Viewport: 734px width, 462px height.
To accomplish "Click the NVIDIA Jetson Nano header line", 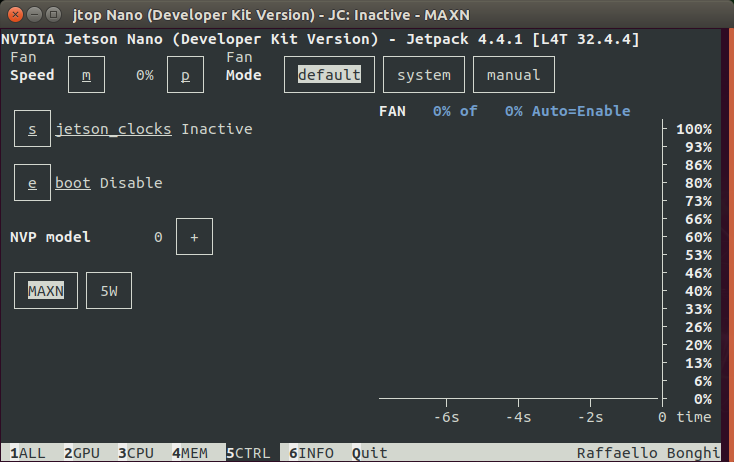I will point(320,39).
